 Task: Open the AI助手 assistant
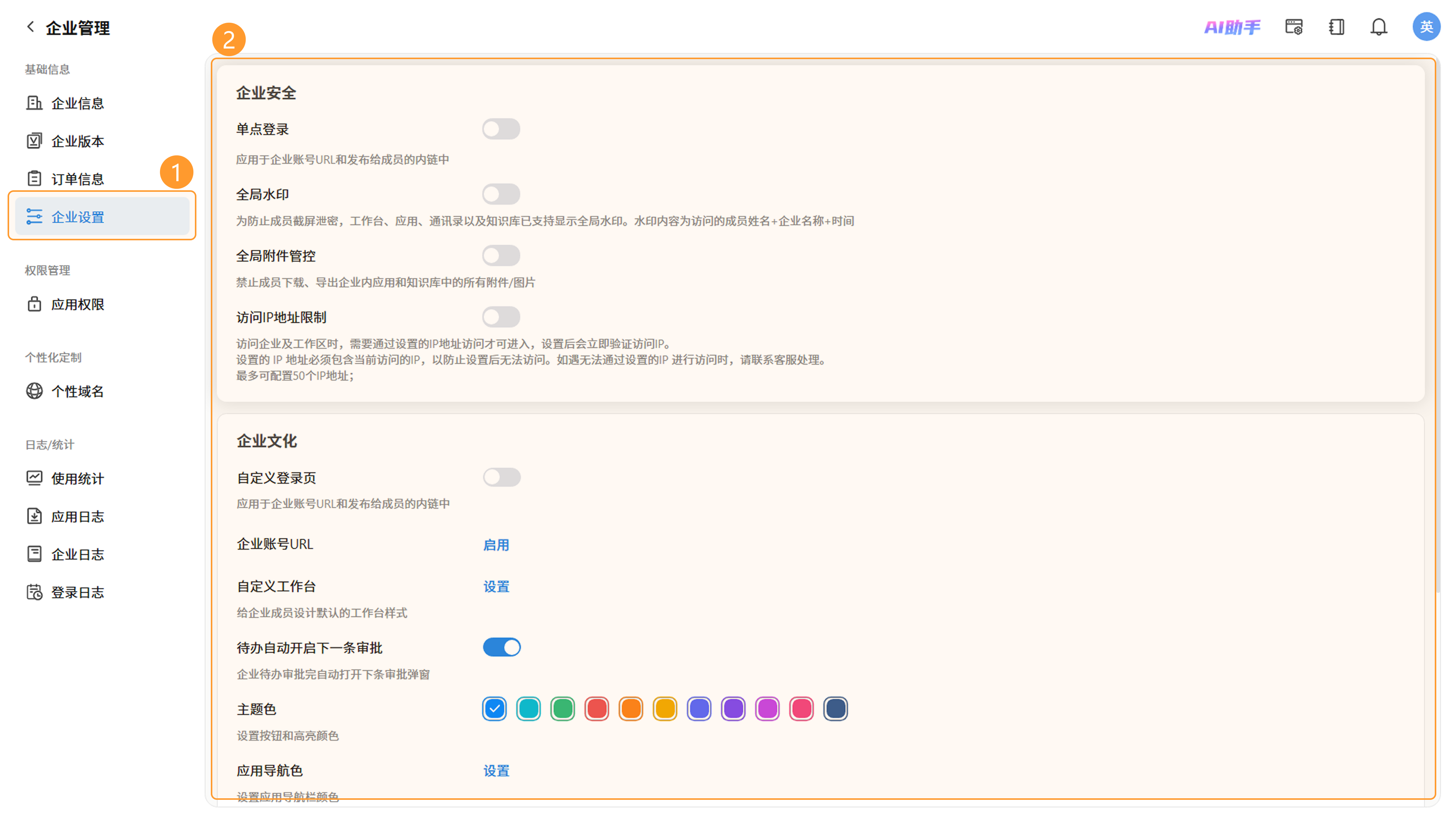click(1232, 27)
